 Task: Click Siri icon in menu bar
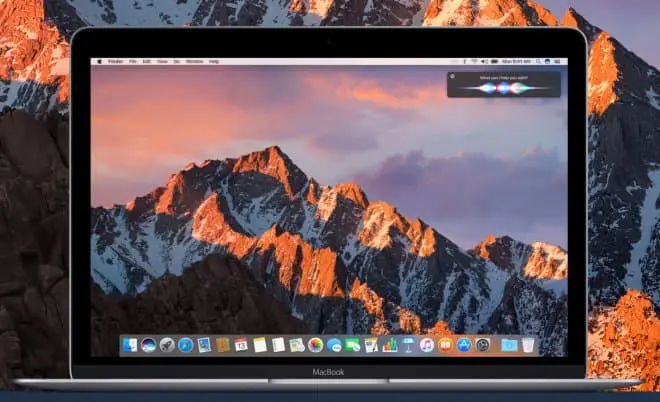[547, 61]
